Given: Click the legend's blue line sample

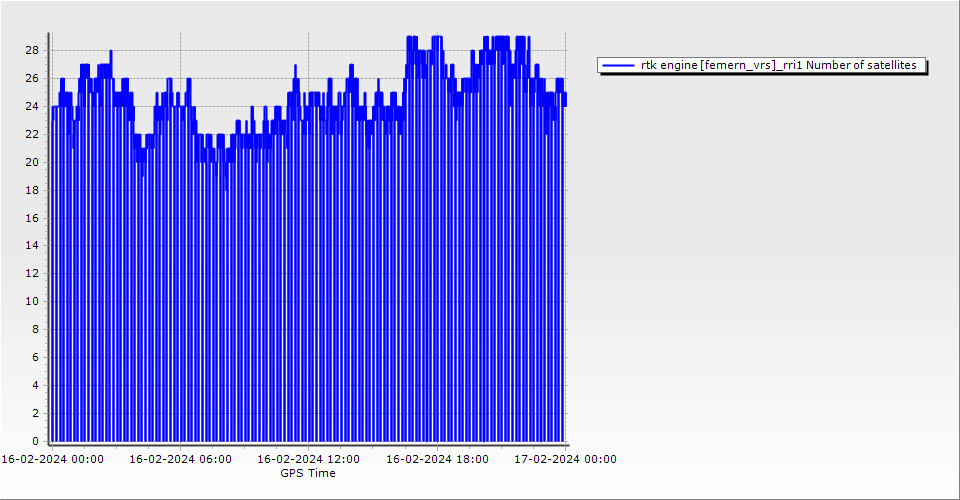Looking at the screenshot, I should [x=618, y=66].
